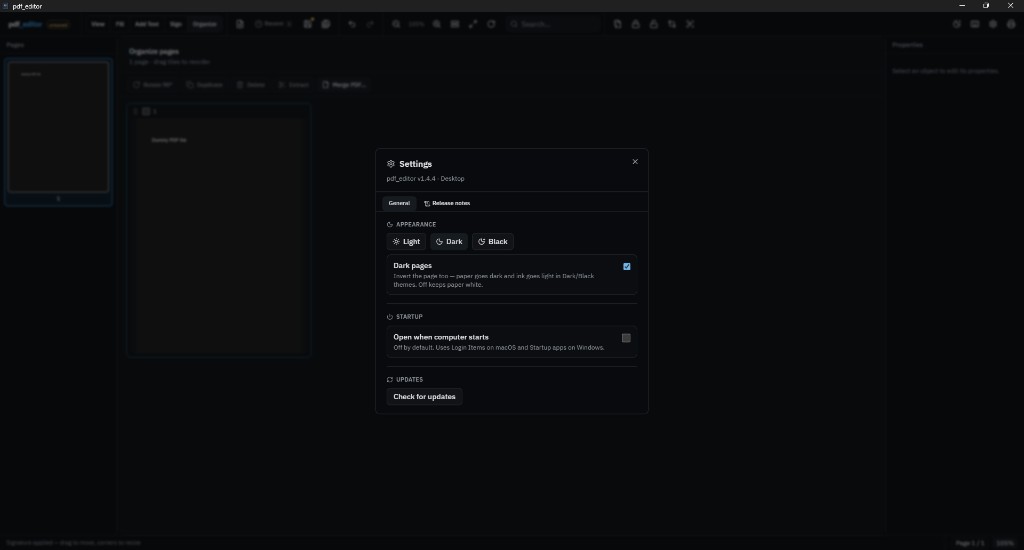Click the fullscreen expand arrows icon
The width and height of the screenshot is (1024, 550).
click(473, 24)
